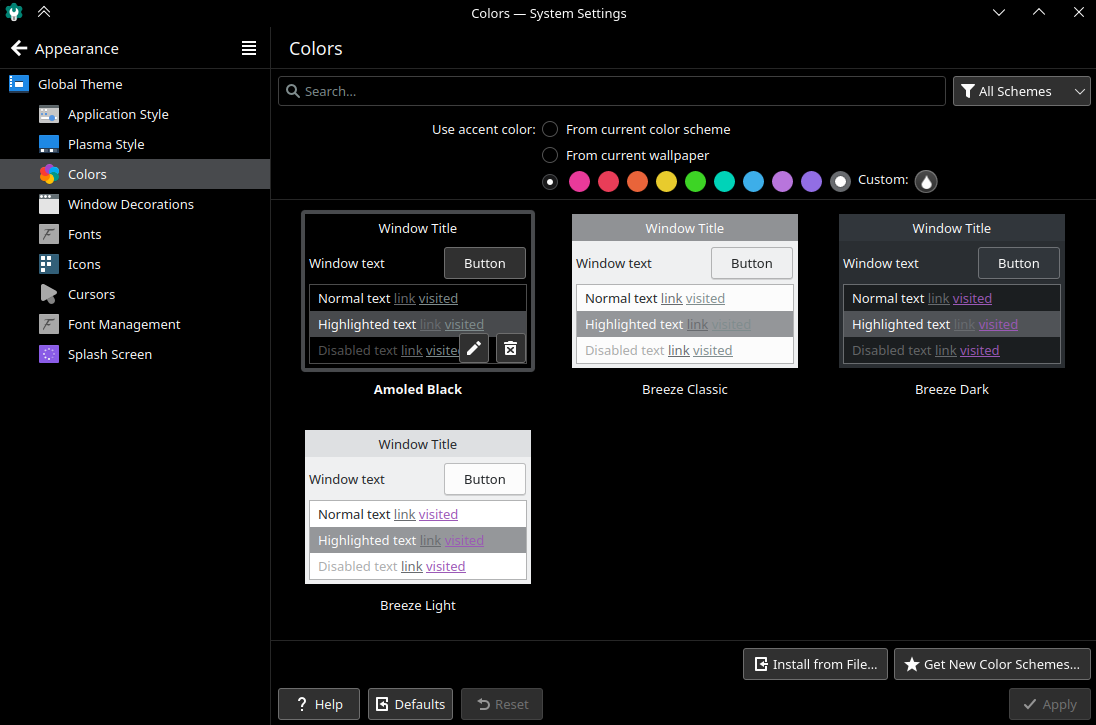The width and height of the screenshot is (1096, 725).
Task: Click the 'Breeze Light' scheme label
Action: 418,605
